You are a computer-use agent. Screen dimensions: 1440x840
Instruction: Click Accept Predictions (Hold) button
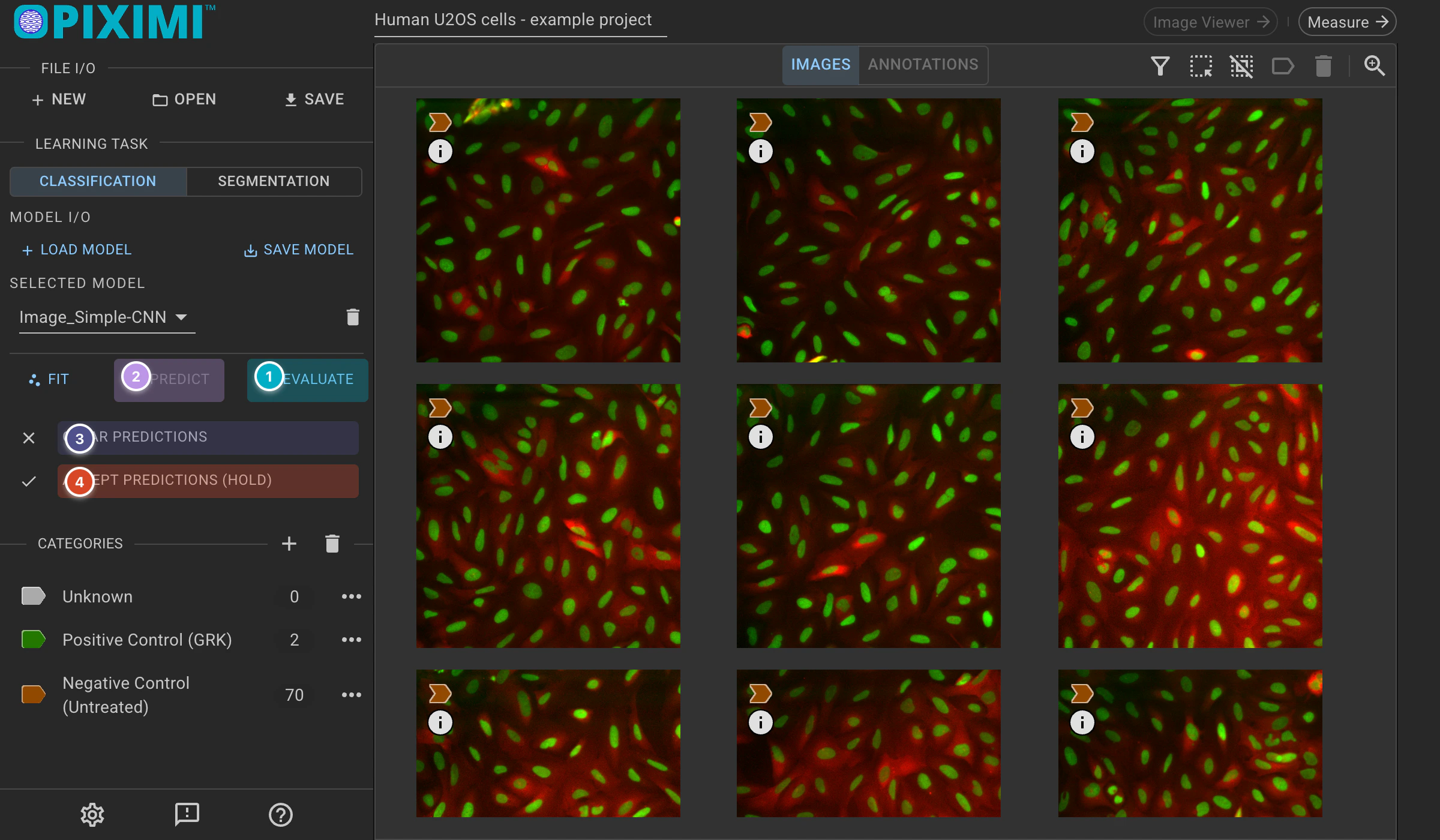[208, 481]
